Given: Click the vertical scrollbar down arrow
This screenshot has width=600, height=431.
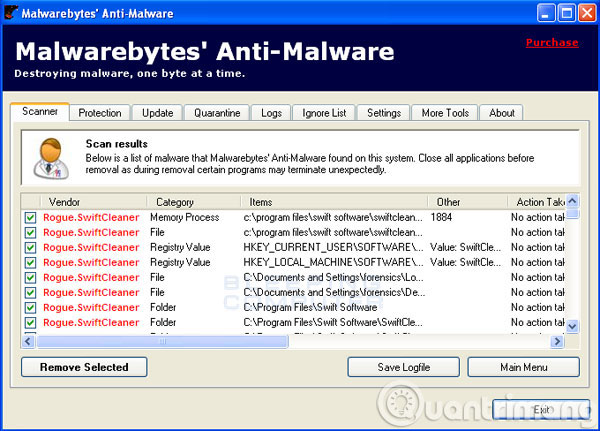Looking at the screenshot, I should 572,326.
